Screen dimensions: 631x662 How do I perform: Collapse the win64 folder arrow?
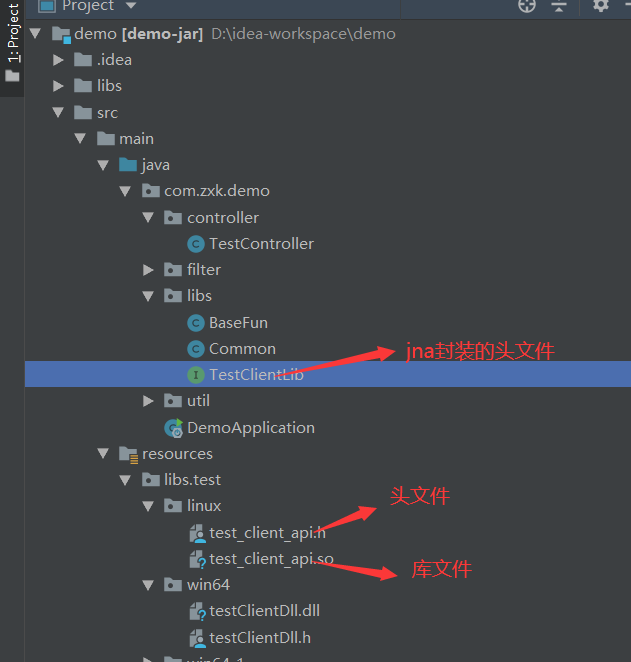tap(148, 585)
